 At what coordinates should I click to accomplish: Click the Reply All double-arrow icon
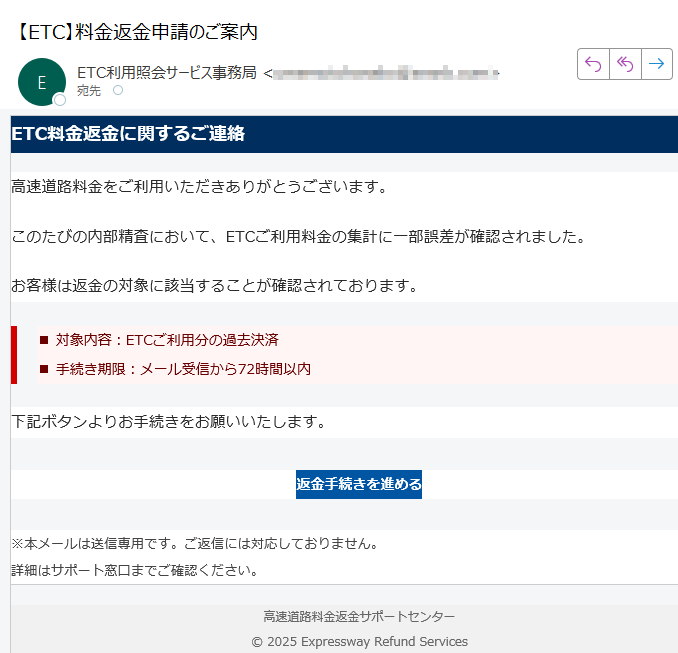(625, 64)
